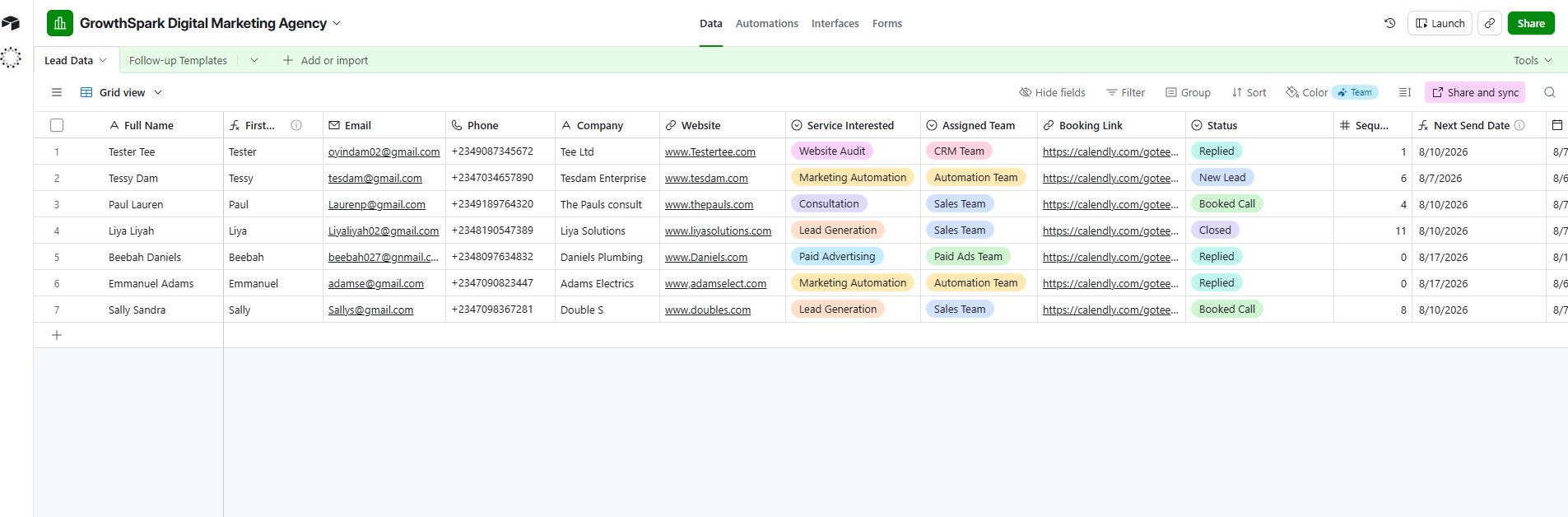Click the plus icon to add a row
The width and height of the screenshot is (1568, 517).
pyautogui.click(x=57, y=335)
